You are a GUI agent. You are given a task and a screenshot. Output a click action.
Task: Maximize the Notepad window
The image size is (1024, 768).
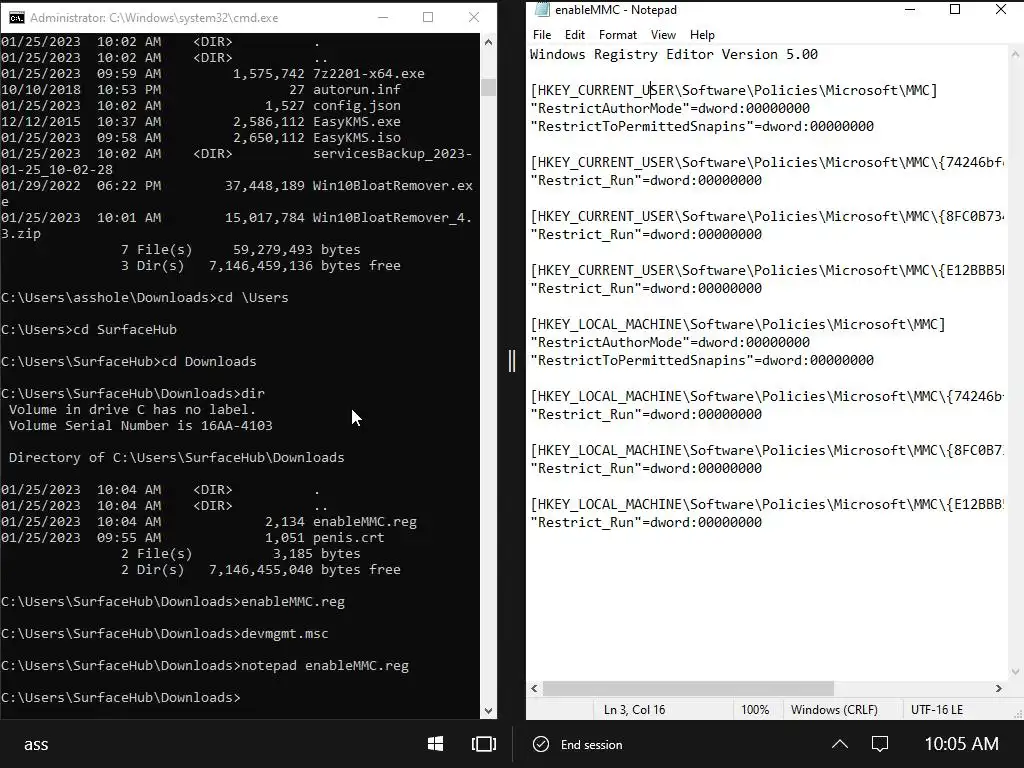(955, 9)
